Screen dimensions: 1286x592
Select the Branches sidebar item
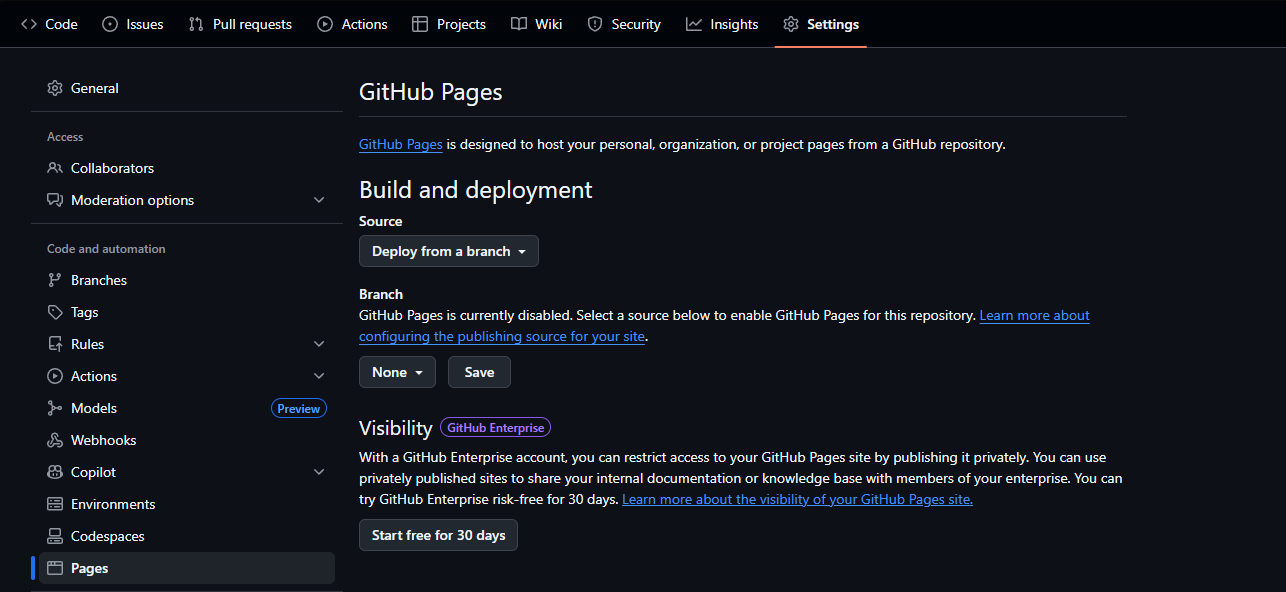[98, 279]
